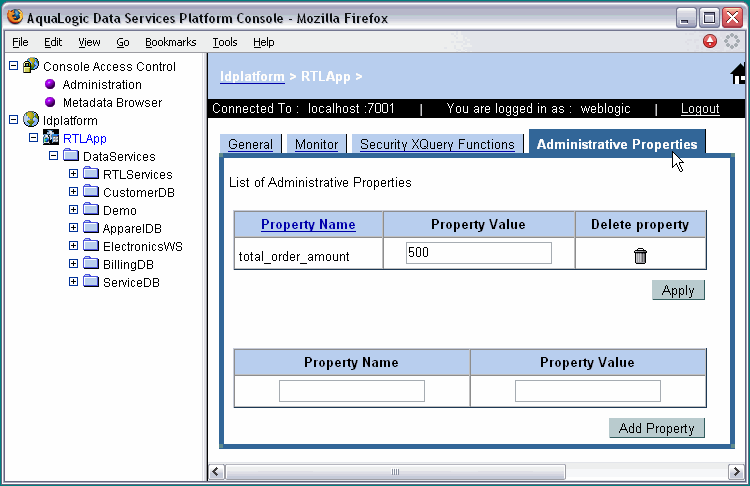Click the Firefox logo in the title bar

click(x=15, y=17)
